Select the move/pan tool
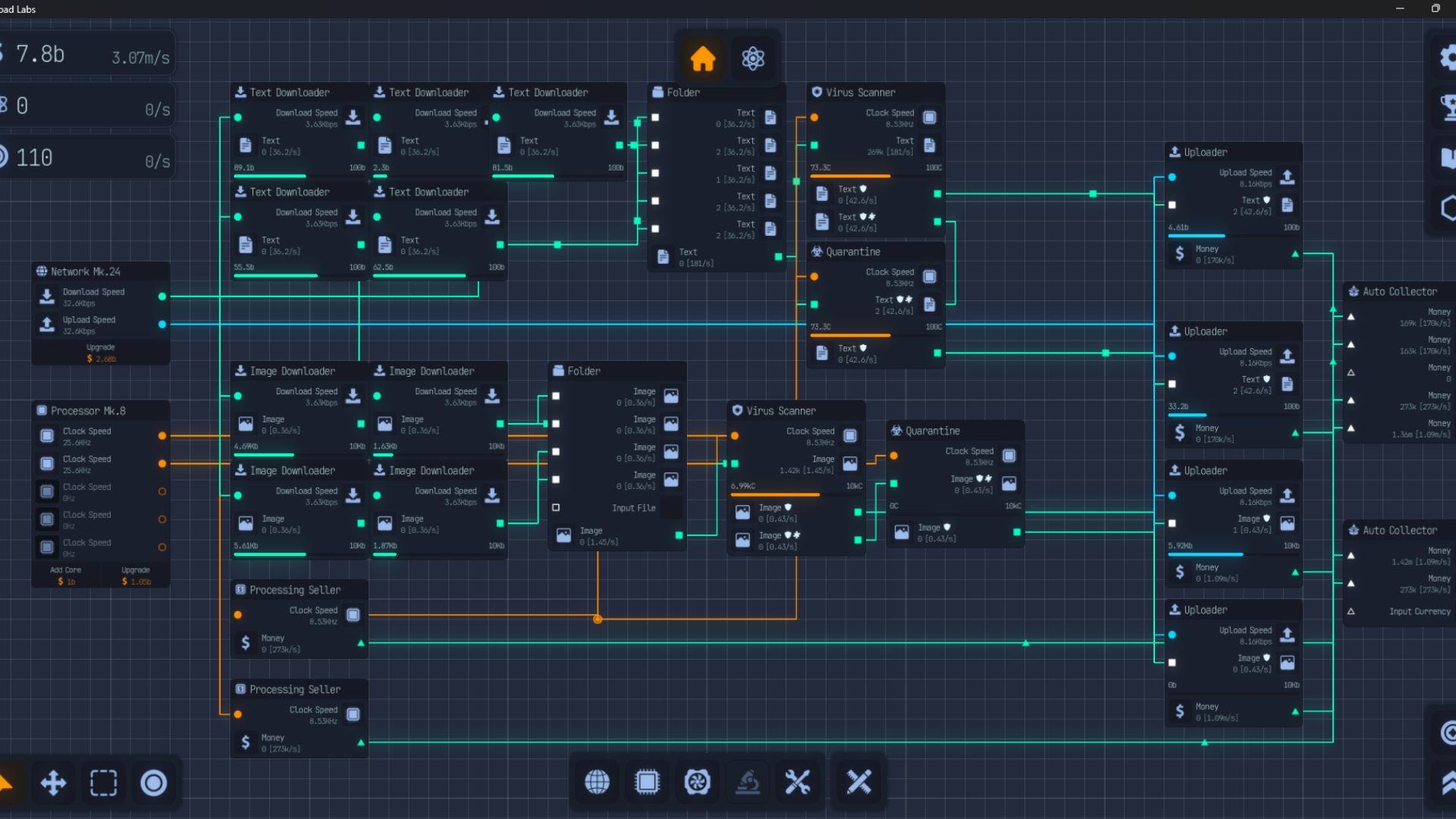This screenshot has height=819, width=1456. click(x=53, y=783)
